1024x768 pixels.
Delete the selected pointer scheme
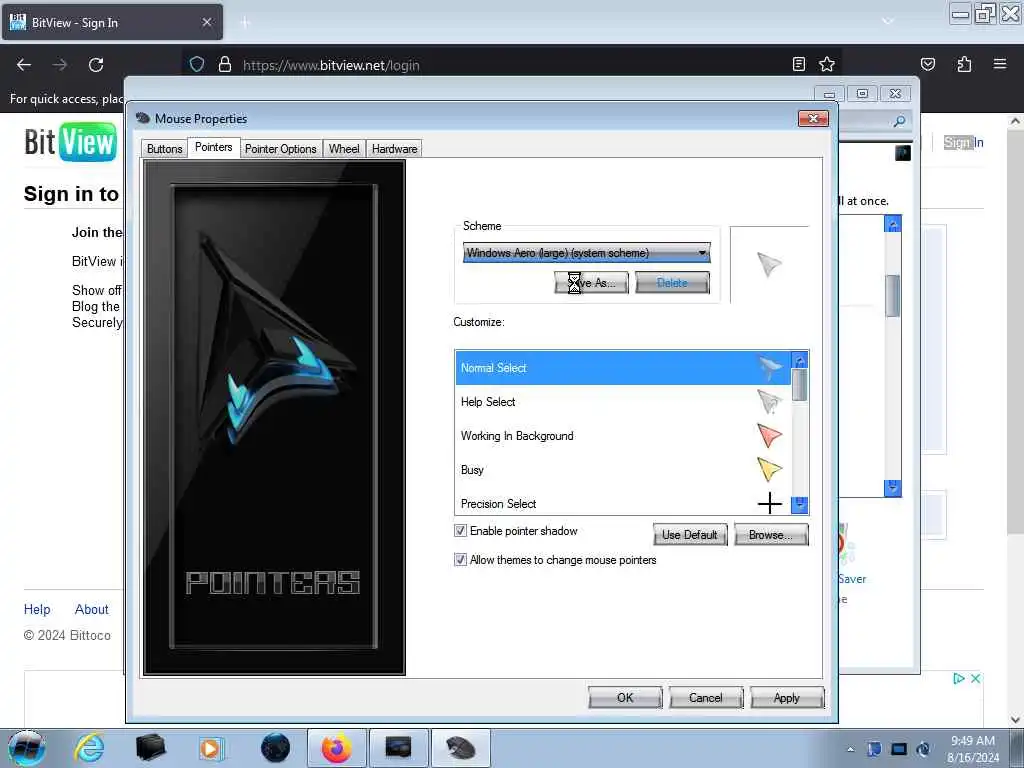(672, 283)
